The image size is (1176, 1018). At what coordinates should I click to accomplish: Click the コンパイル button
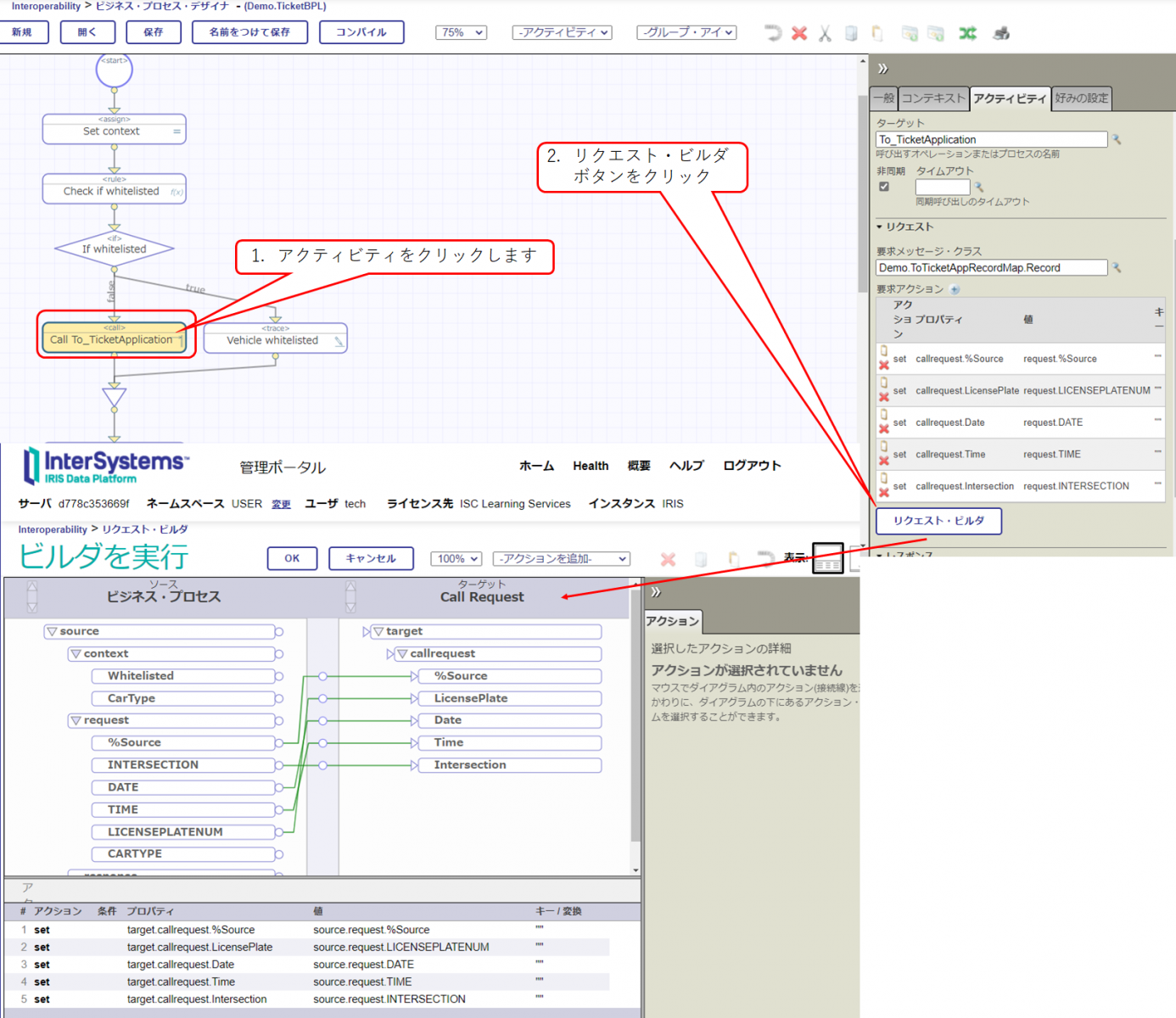click(x=361, y=32)
